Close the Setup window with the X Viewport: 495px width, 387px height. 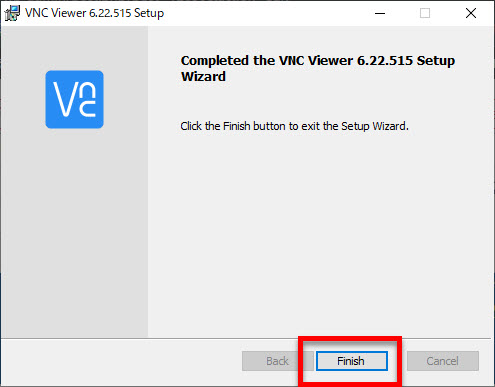coord(471,13)
